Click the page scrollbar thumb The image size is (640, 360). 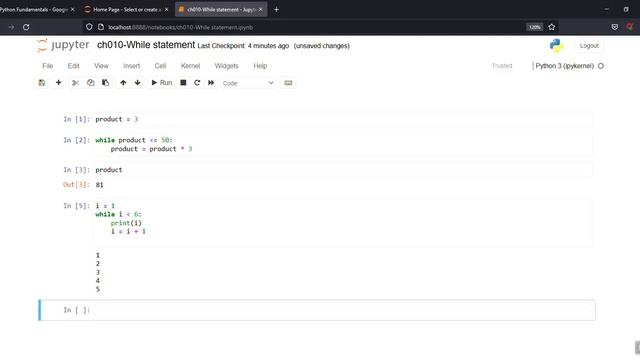tap(637, 347)
